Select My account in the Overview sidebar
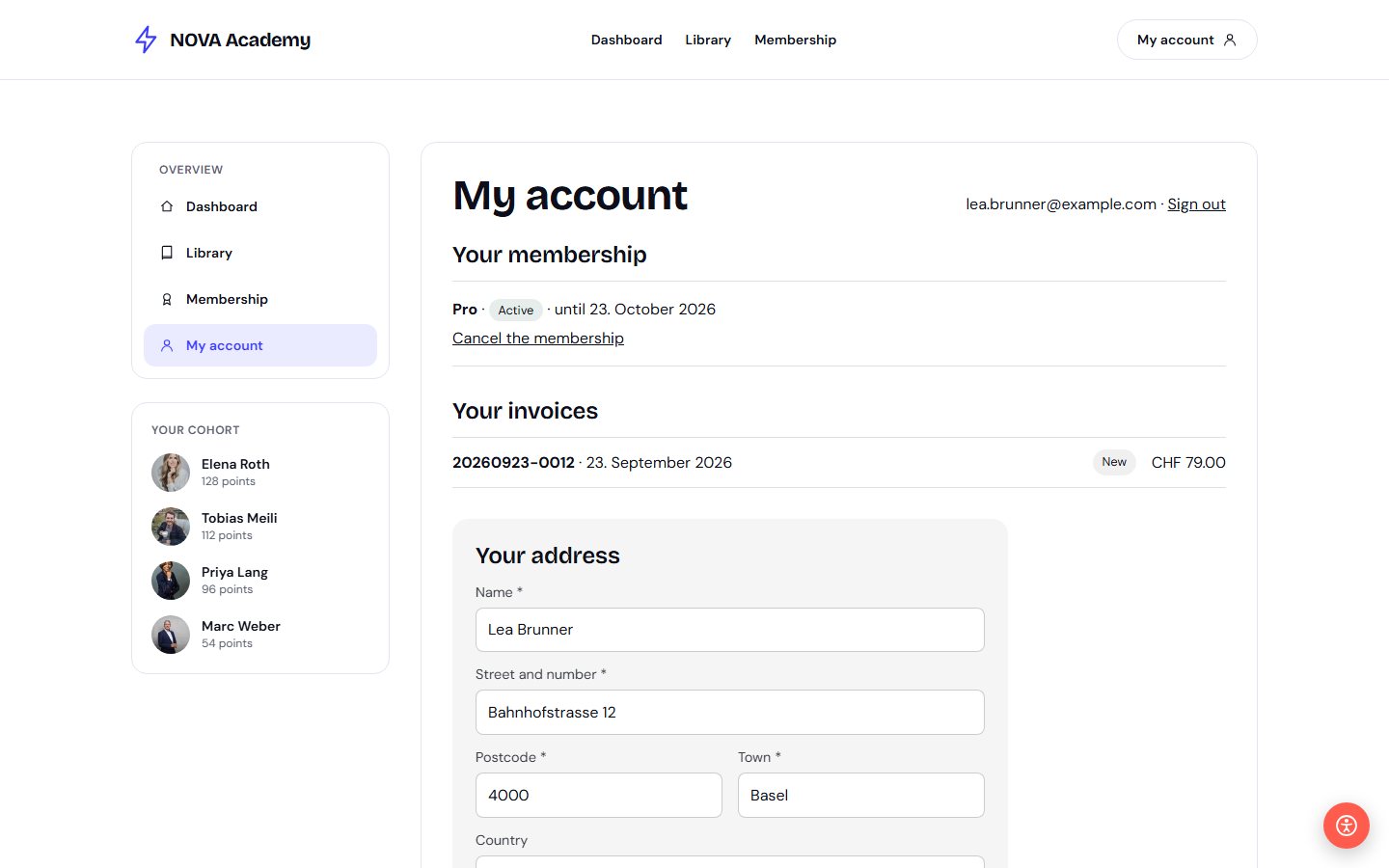 point(260,345)
